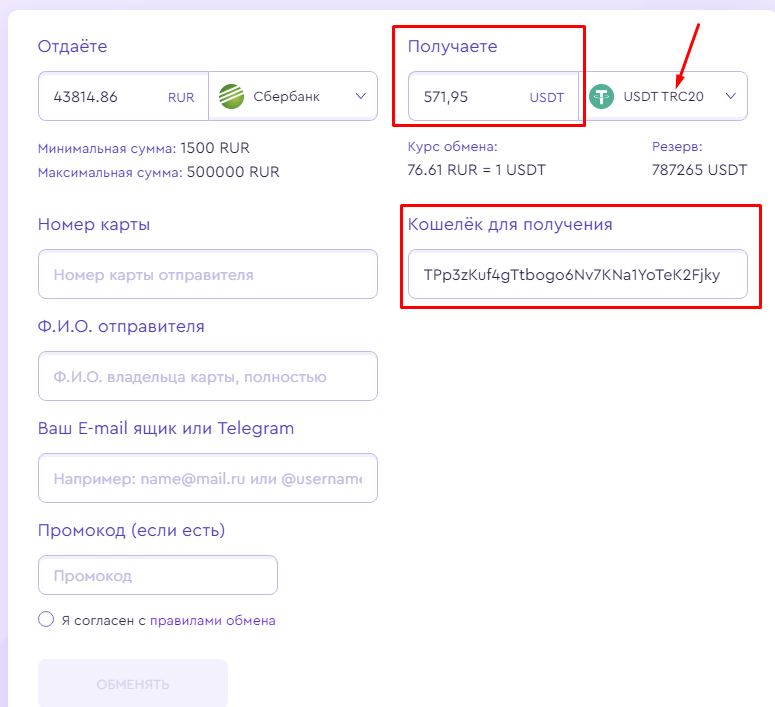Expand the Сбербанк dropdown chevron
The height and width of the screenshot is (707, 775).
click(x=361, y=97)
